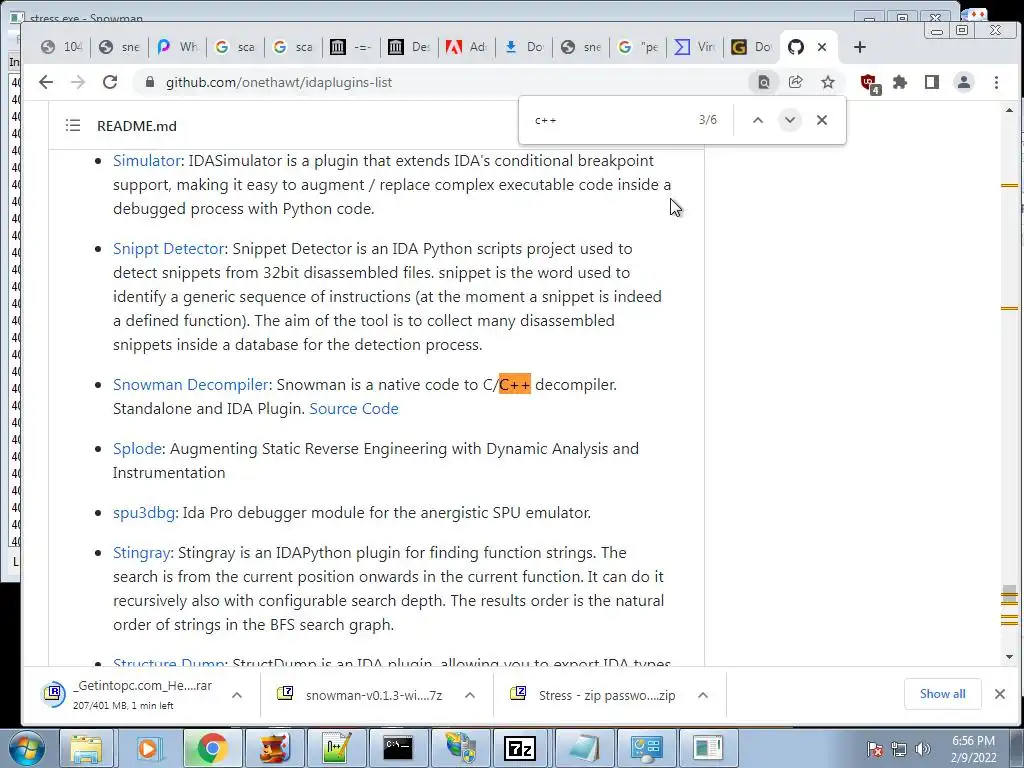The height and width of the screenshot is (768, 1024).
Task: Click the c++ find text field
Action: (611, 120)
